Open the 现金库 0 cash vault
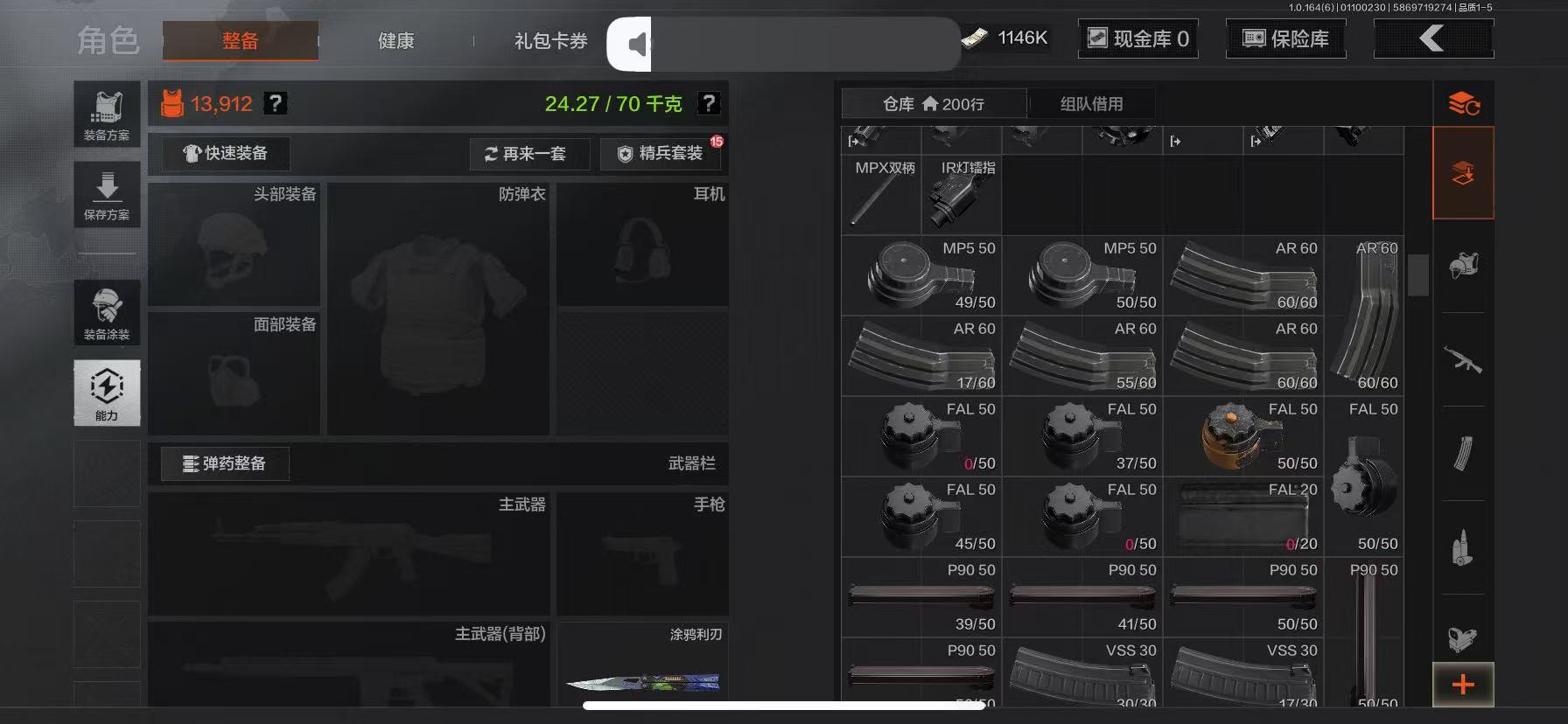 (1138, 38)
